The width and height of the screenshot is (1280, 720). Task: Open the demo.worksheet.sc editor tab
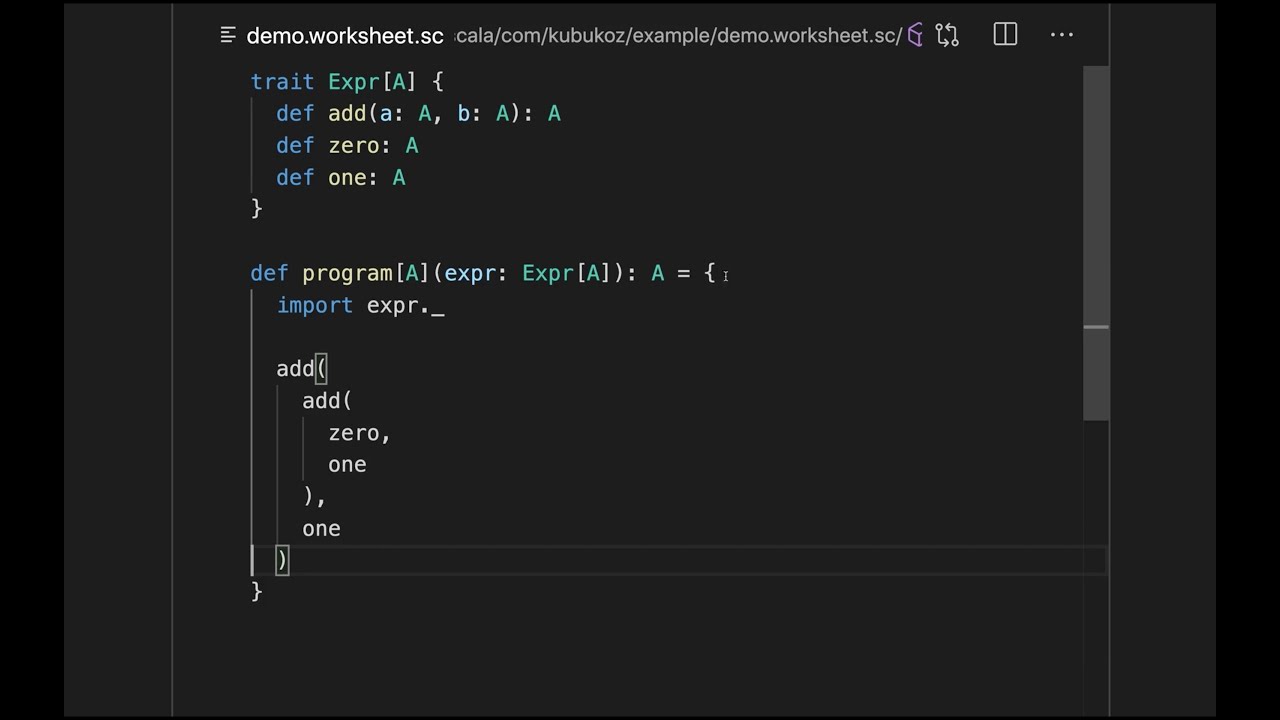(345, 36)
